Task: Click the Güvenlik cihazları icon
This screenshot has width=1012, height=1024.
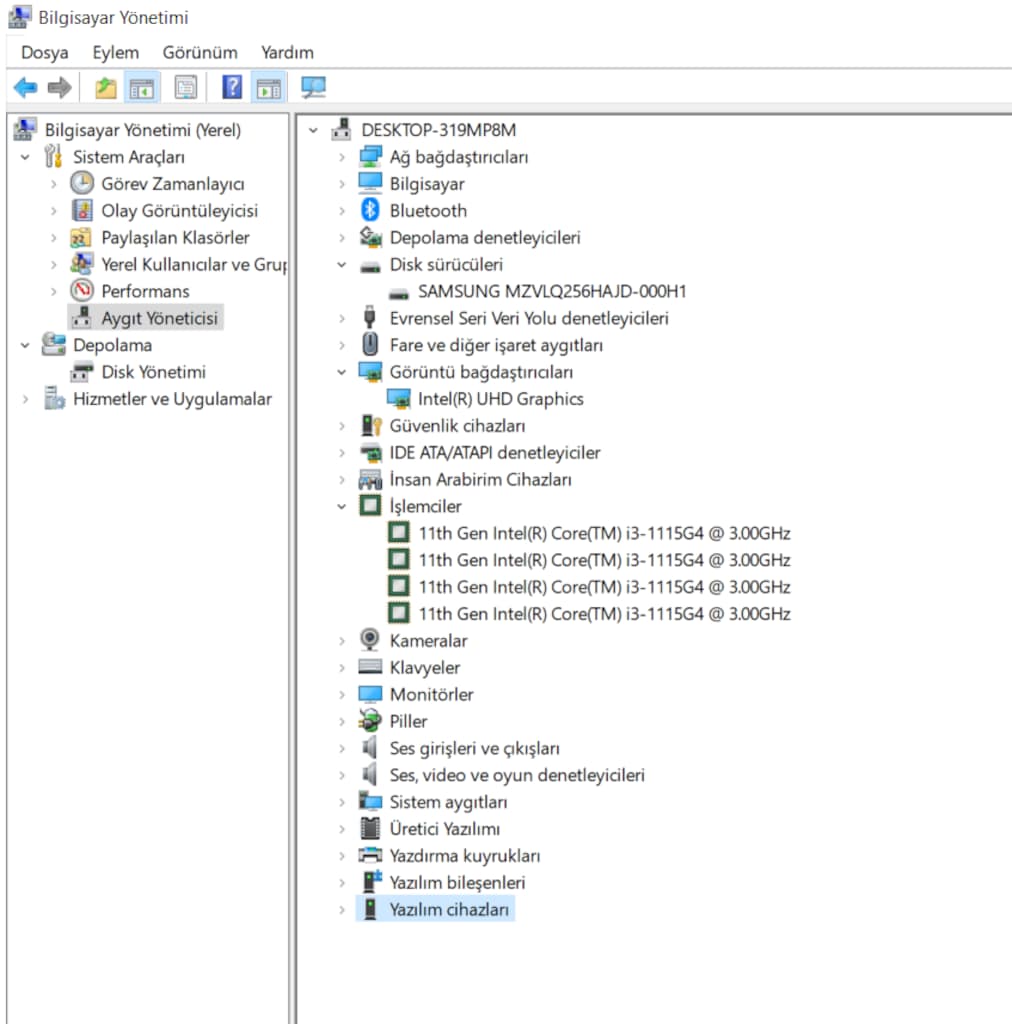Action: pyautogui.click(x=371, y=425)
